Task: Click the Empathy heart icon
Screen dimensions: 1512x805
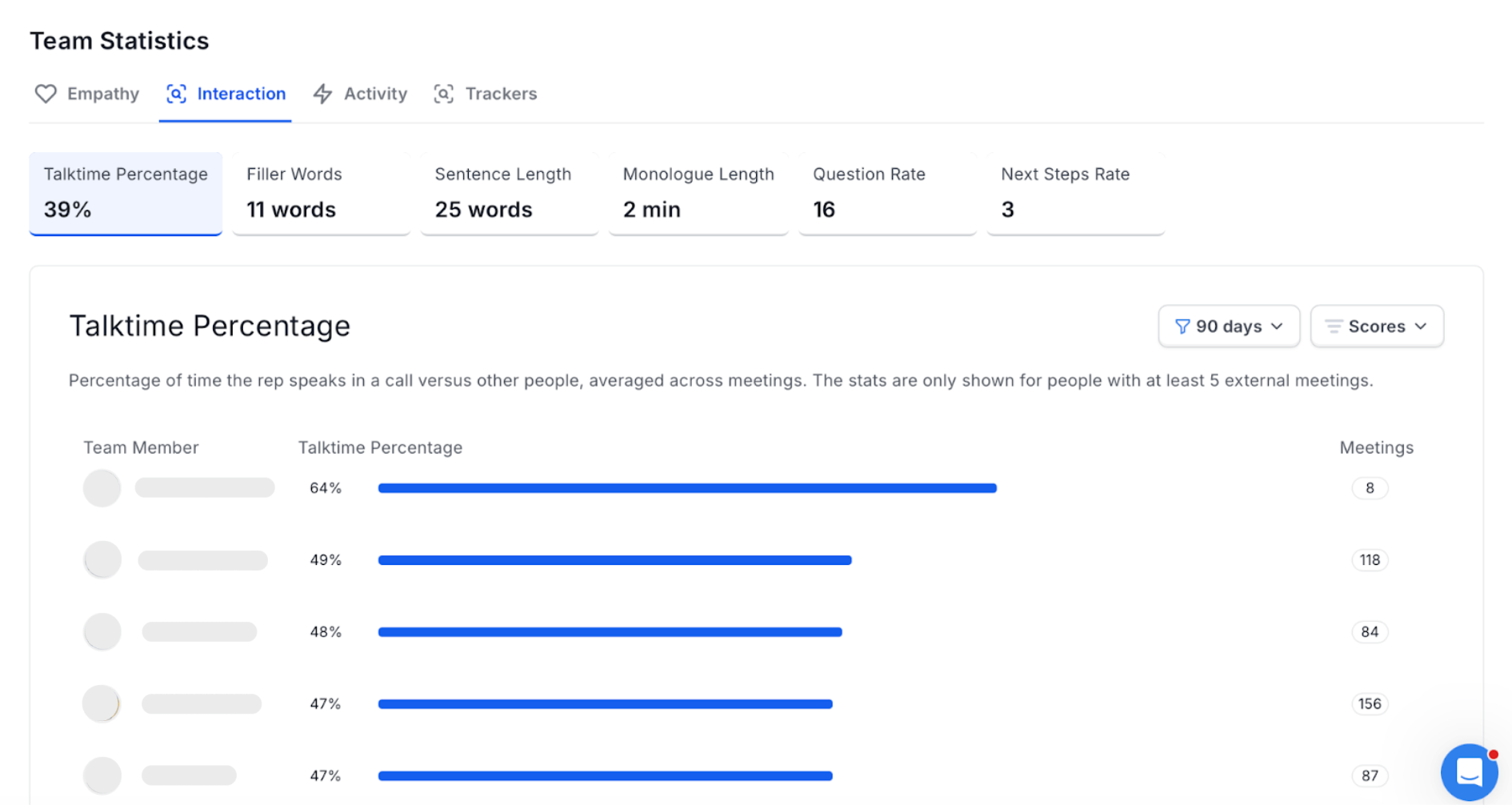Action: click(x=46, y=94)
